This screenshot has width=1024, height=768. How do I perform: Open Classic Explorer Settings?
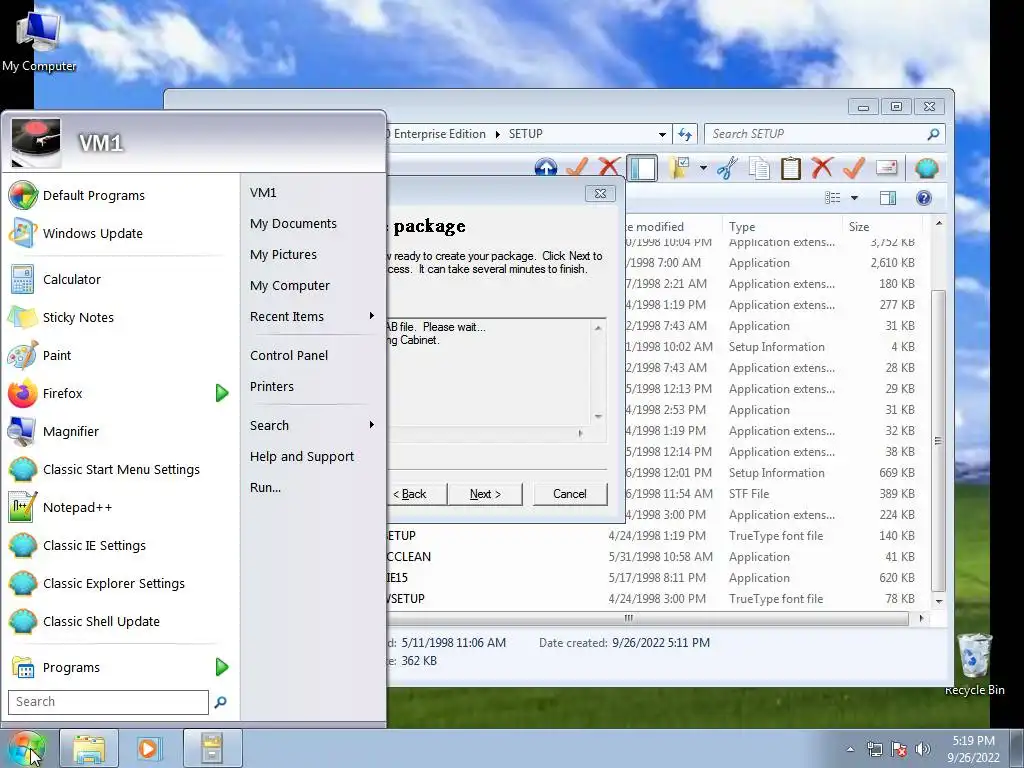[x=121, y=583]
